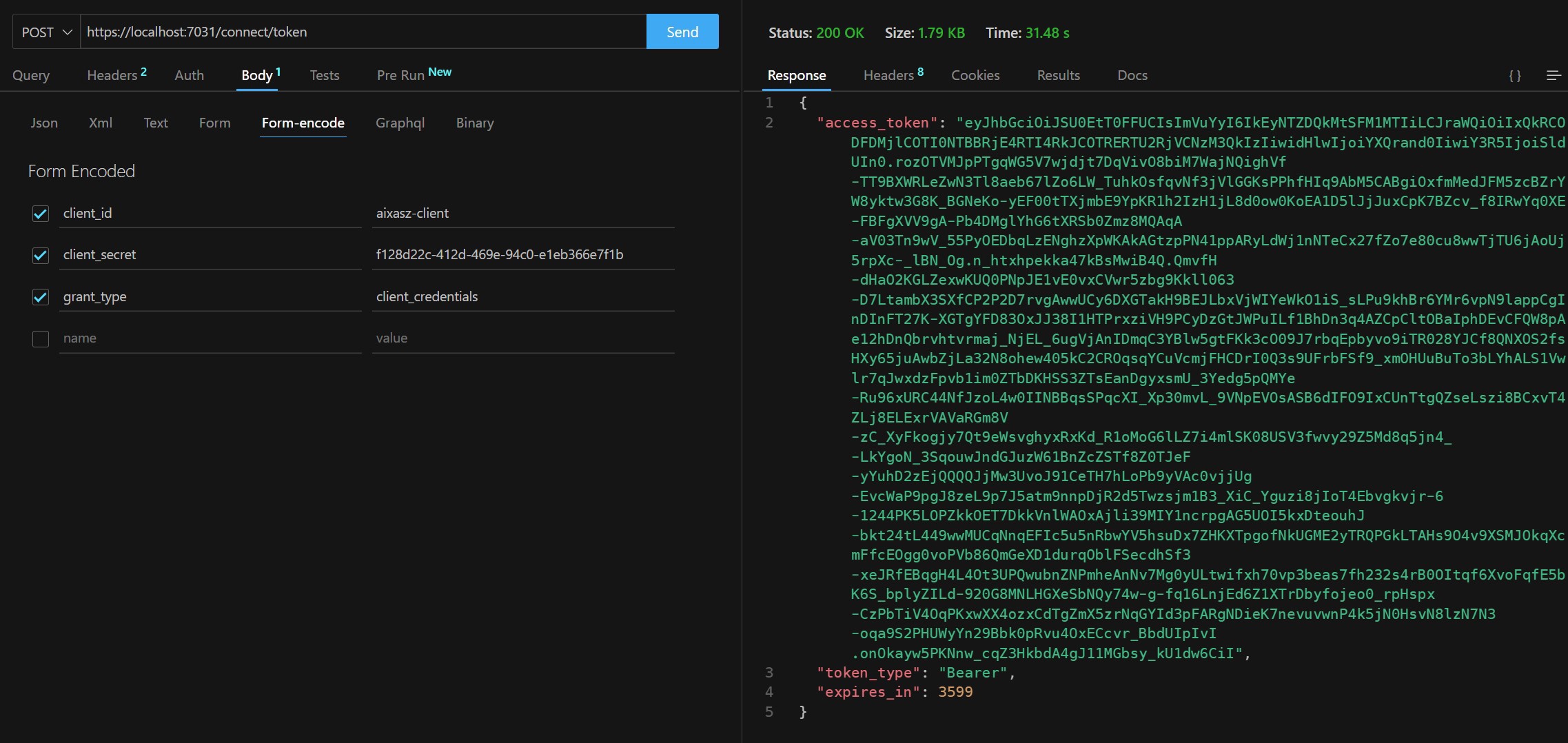
Task: Select the Body tab
Action: click(260, 74)
